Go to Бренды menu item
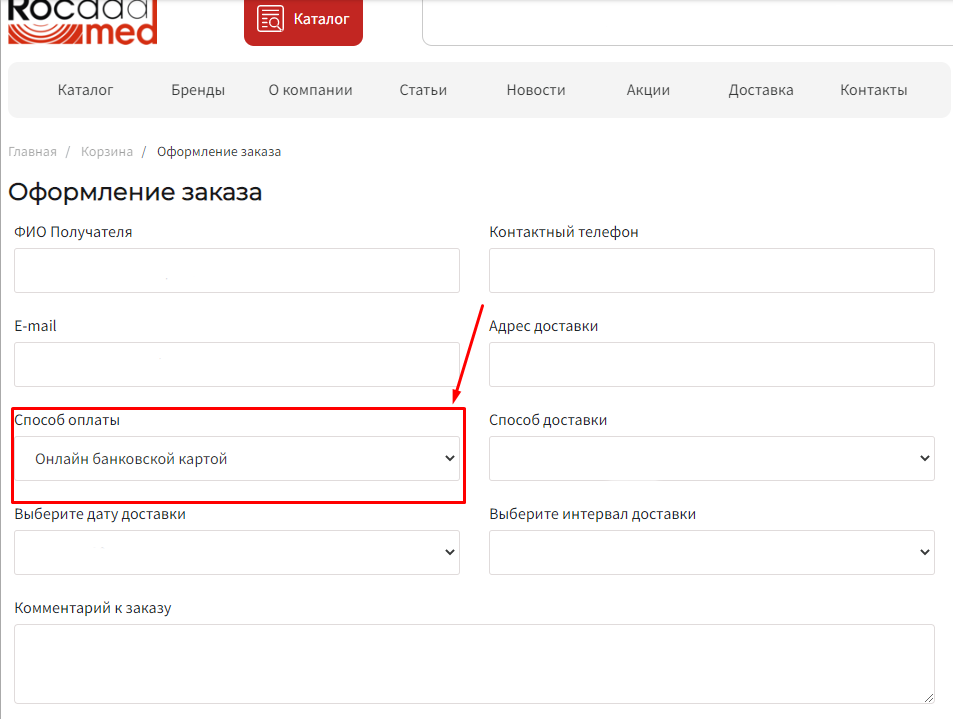The image size is (953, 719). point(198,90)
